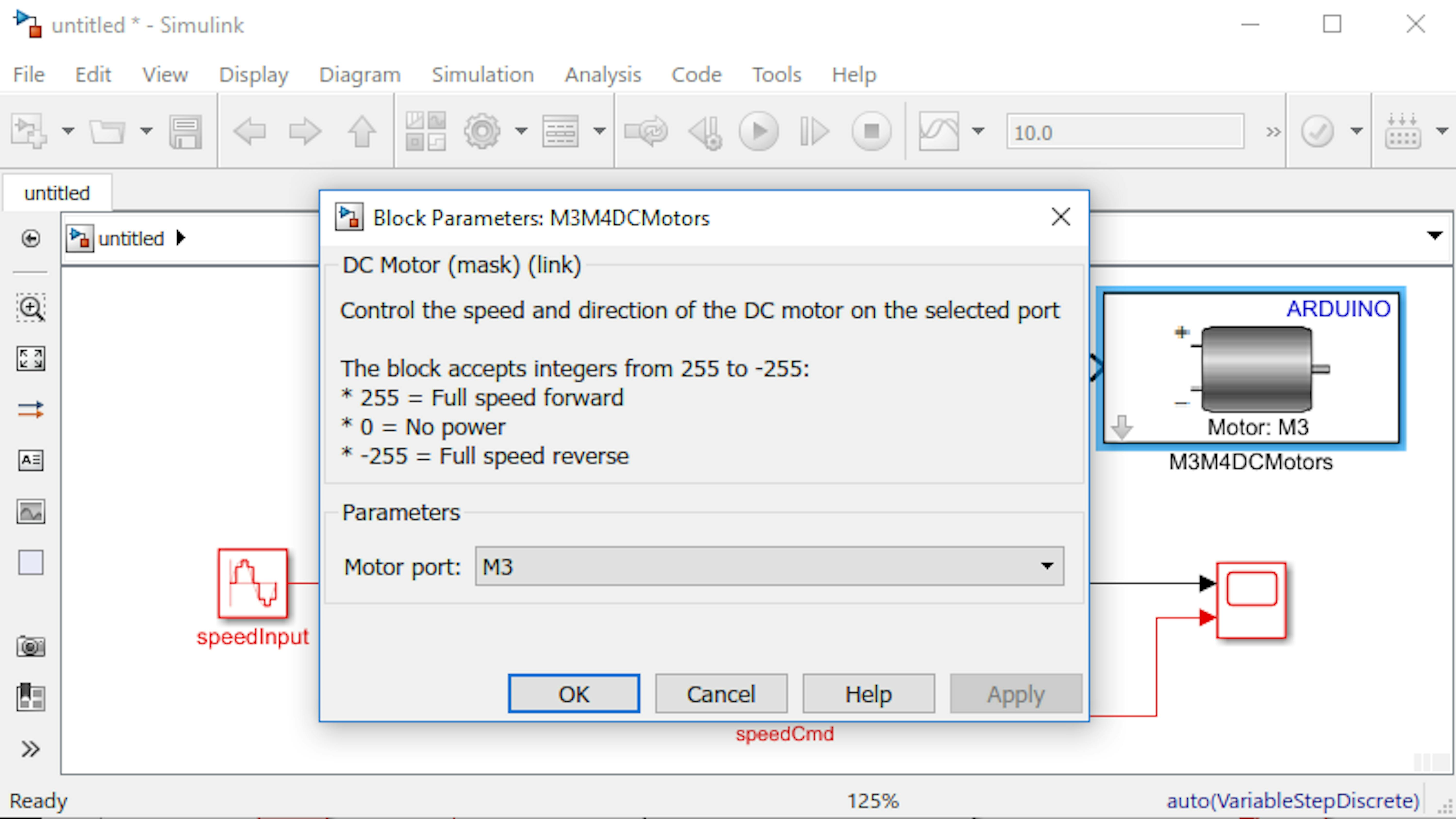Expand the Data Inspector dropdown arrow

978,131
